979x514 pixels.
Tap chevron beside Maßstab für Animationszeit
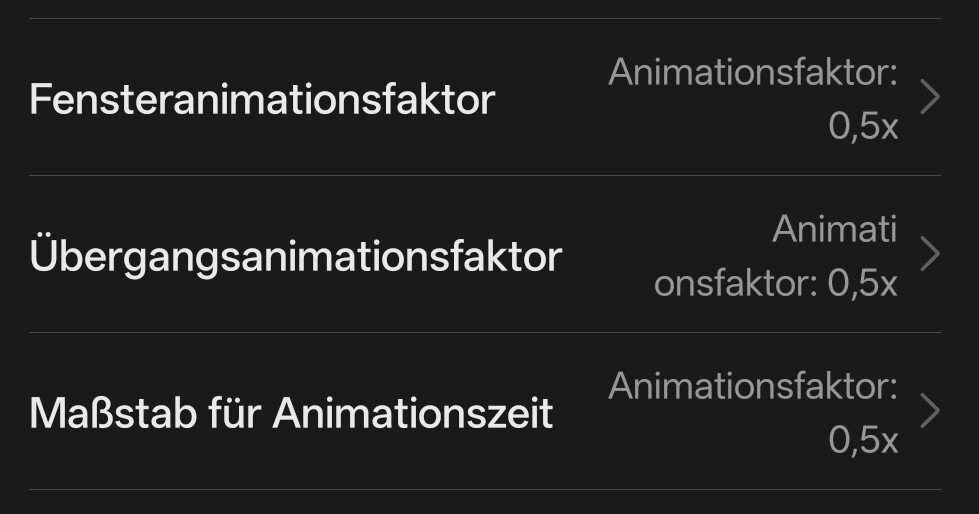pyautogui.click(x=930, y=412)
